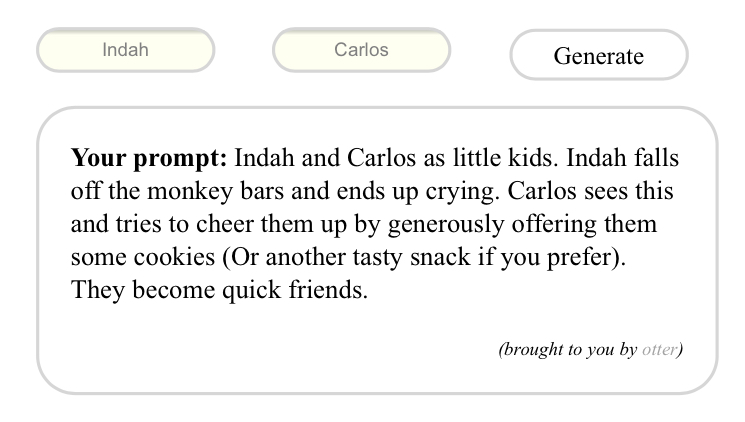Click the word "snack" in the prompt
Screen dimensions: 745x422
tap(448, 256)
